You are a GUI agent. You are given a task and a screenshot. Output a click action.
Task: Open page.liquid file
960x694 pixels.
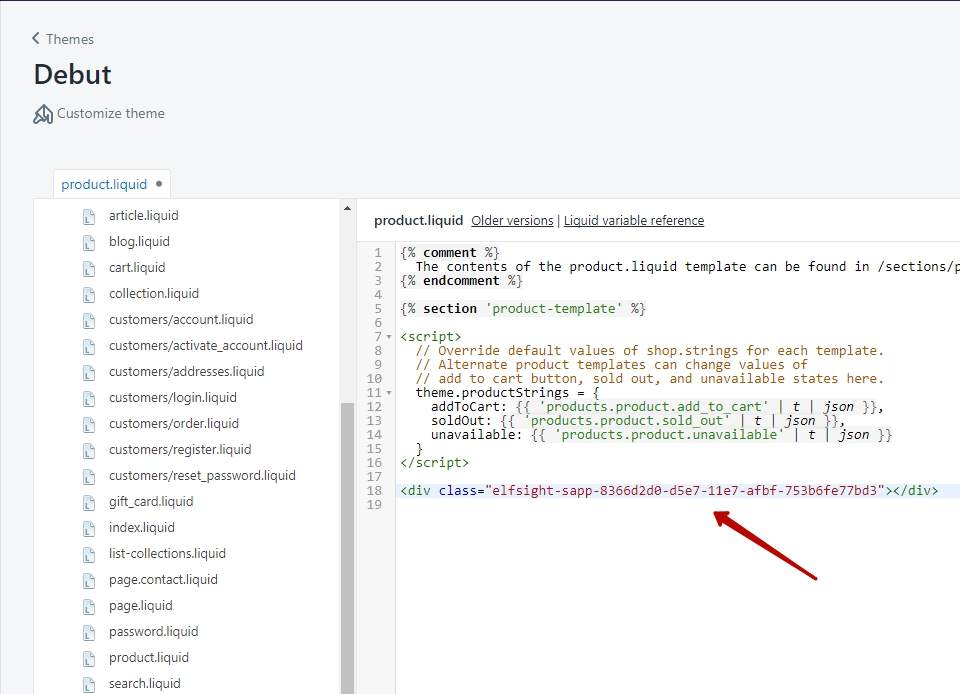[141, 606]
